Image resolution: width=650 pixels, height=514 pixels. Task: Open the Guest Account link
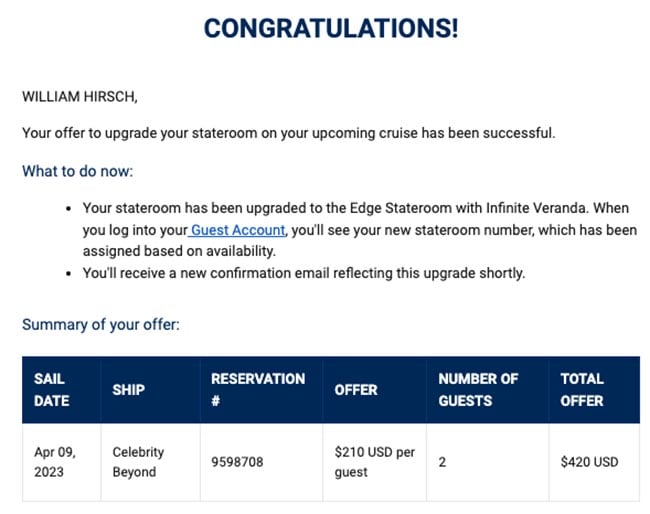pos(238,230)
